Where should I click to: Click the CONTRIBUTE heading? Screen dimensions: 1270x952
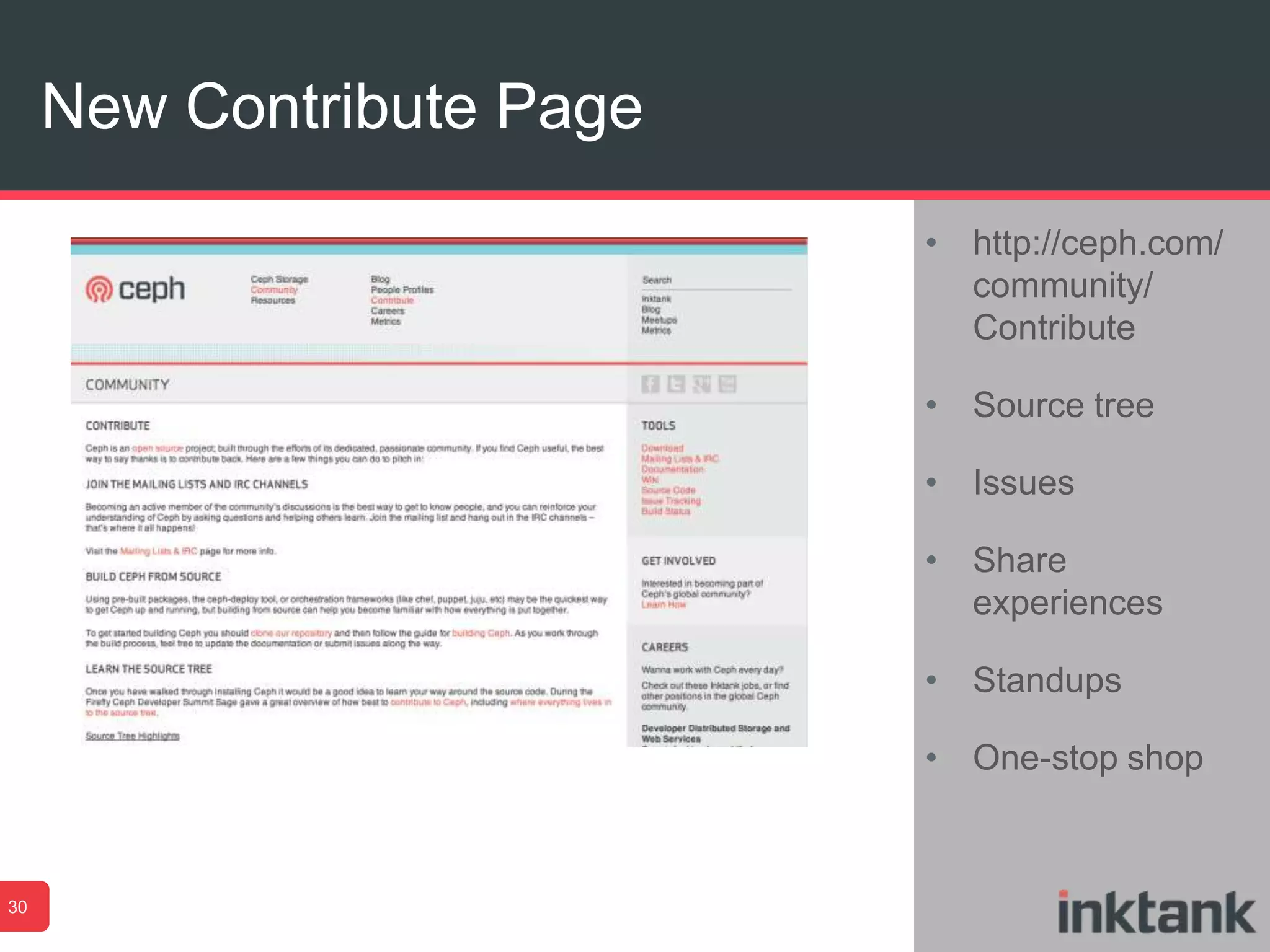(117, 426)
